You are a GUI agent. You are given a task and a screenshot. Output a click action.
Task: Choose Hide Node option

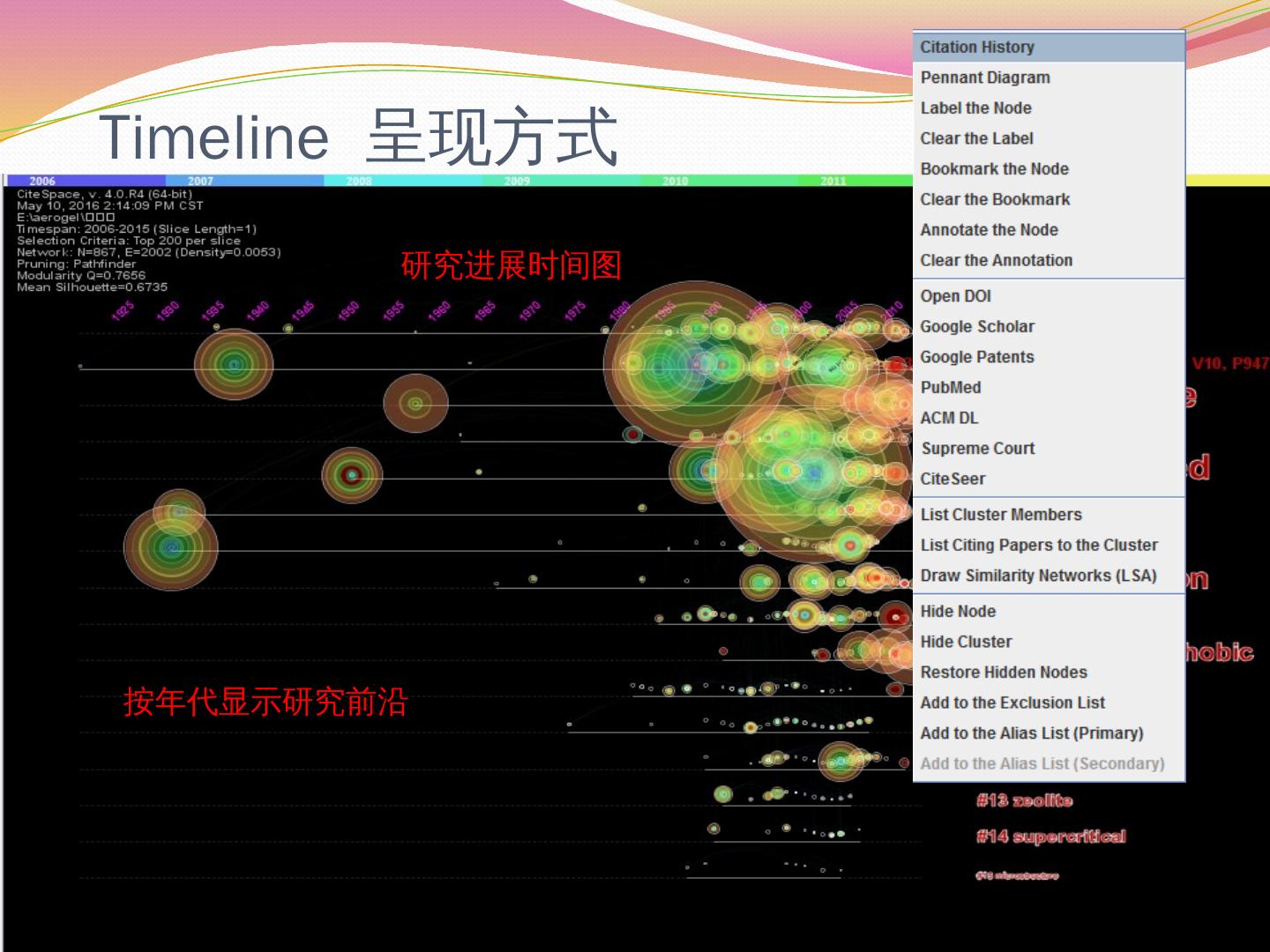coord(958,612)
